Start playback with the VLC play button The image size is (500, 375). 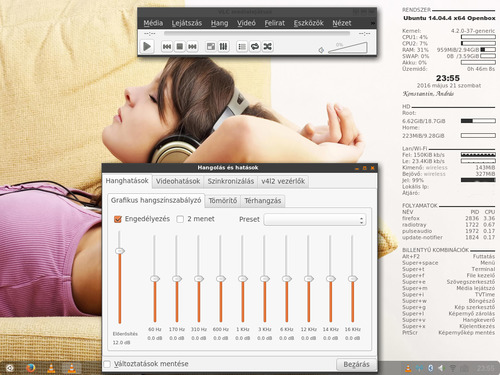tap(147, 46)
